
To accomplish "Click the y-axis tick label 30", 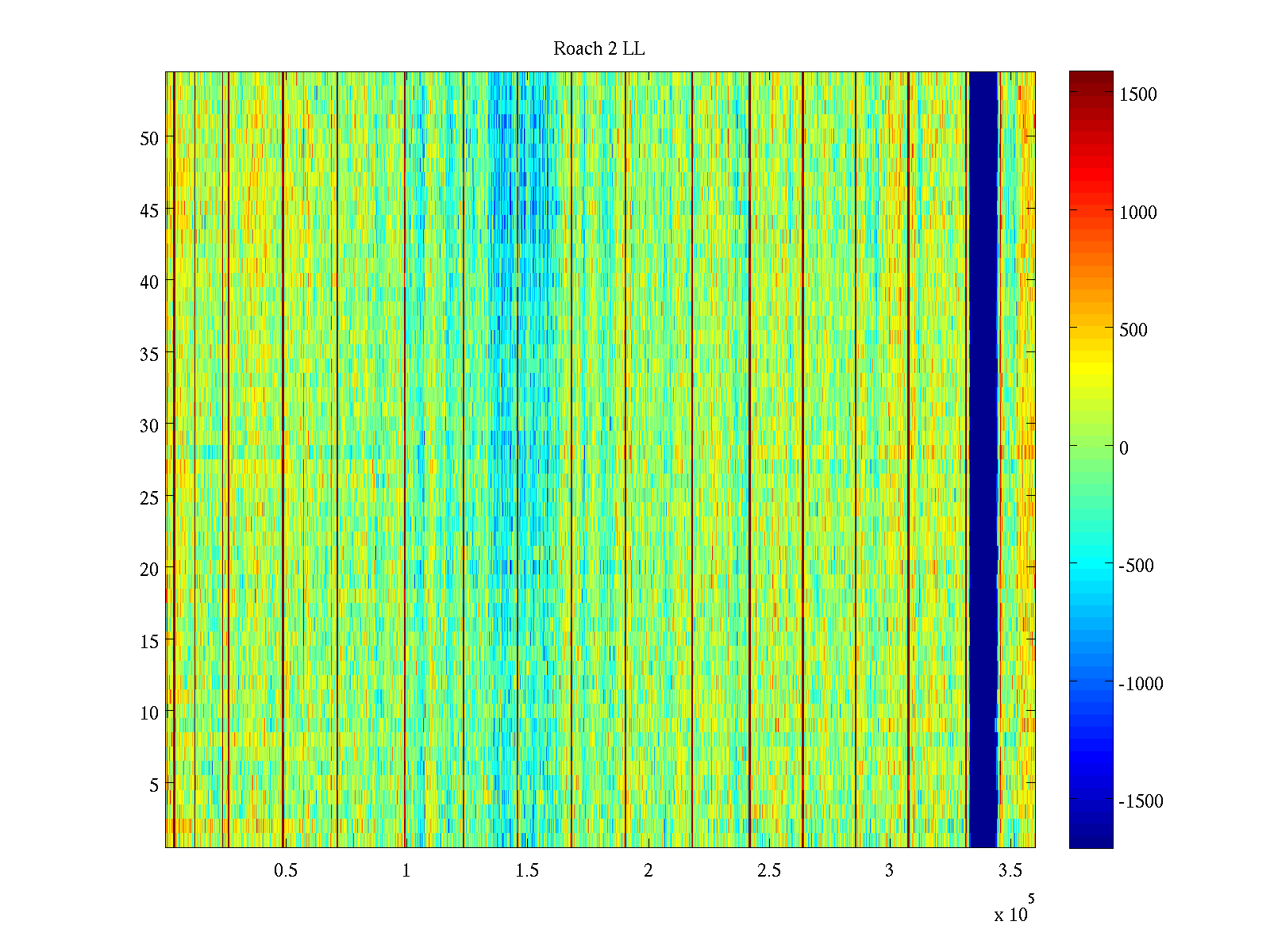I will click(149, 426).
